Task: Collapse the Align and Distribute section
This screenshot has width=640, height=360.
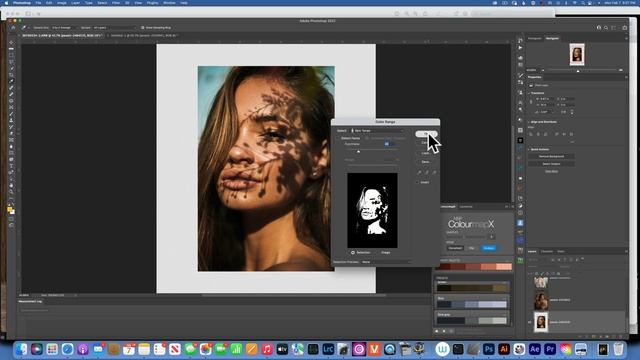Action: [529, 122]
